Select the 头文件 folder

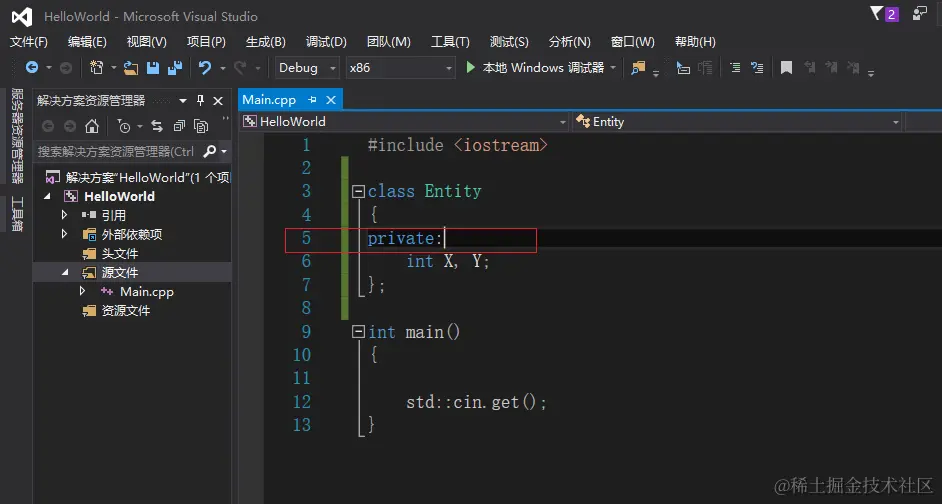coord(120,254)
